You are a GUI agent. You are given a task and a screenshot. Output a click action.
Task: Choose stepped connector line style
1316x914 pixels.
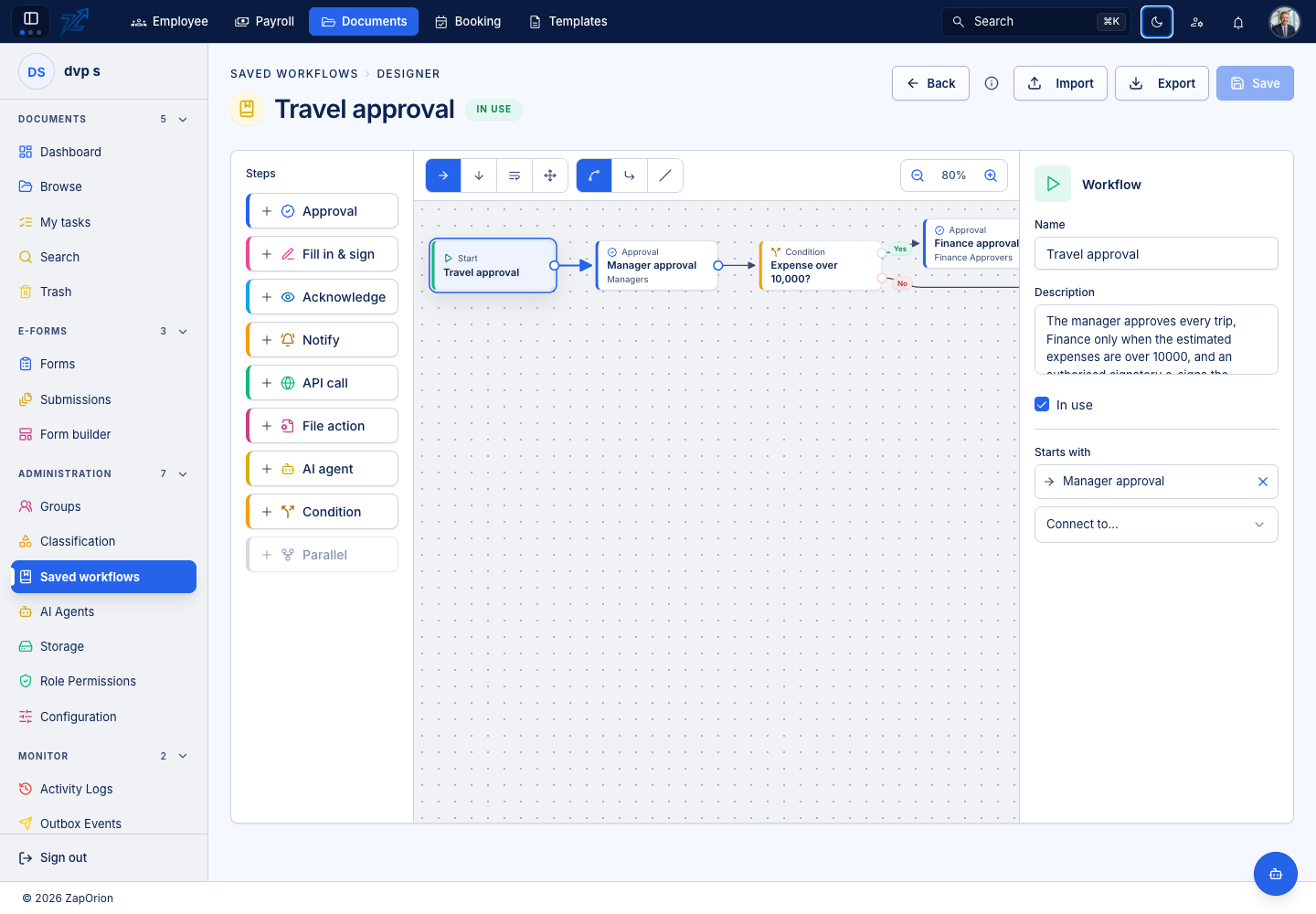pyautogui.click(x=630, y=175)
